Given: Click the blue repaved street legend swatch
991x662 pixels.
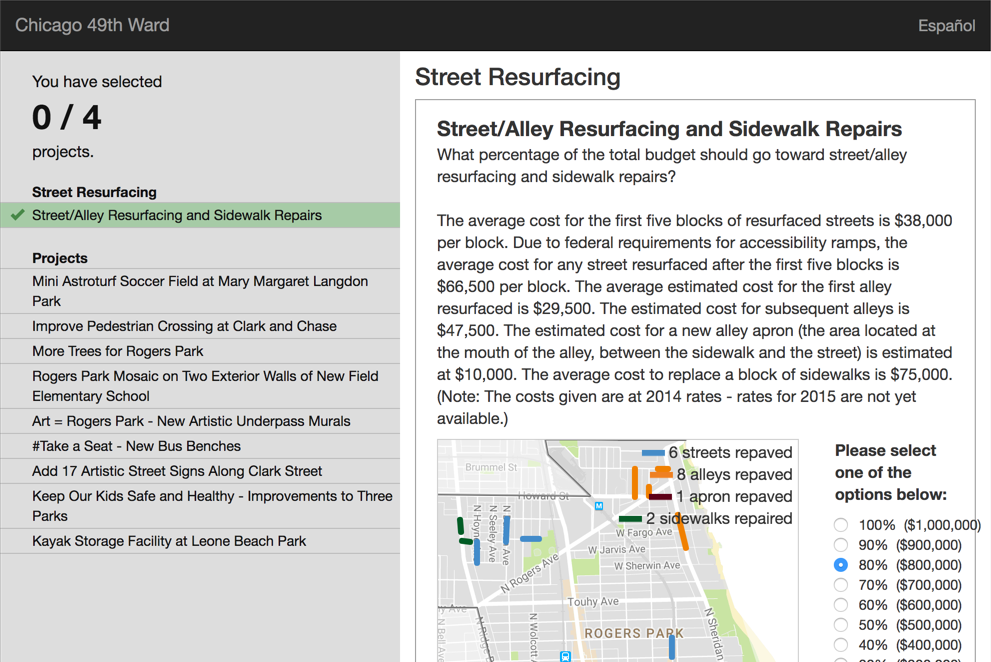Looking at the screenshot, I should [x=653, y=453].
